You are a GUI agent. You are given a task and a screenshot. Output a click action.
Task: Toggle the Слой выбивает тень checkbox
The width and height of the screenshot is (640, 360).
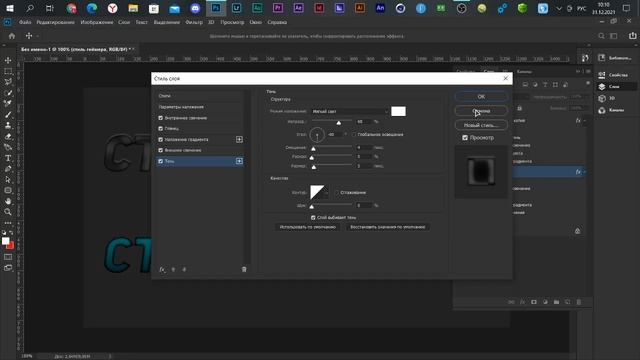313,218
